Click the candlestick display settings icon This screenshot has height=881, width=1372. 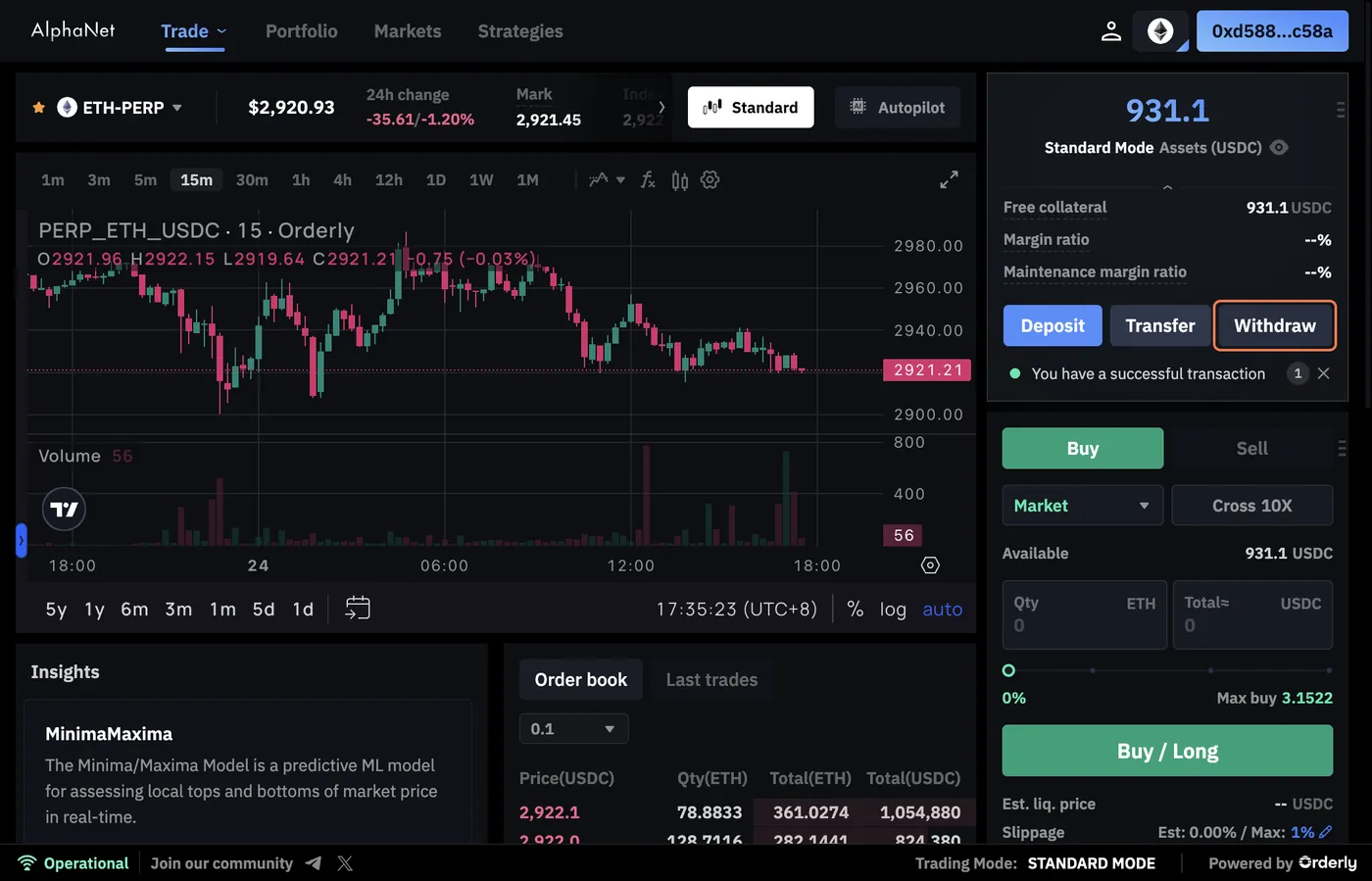click(x=680, y=180)
